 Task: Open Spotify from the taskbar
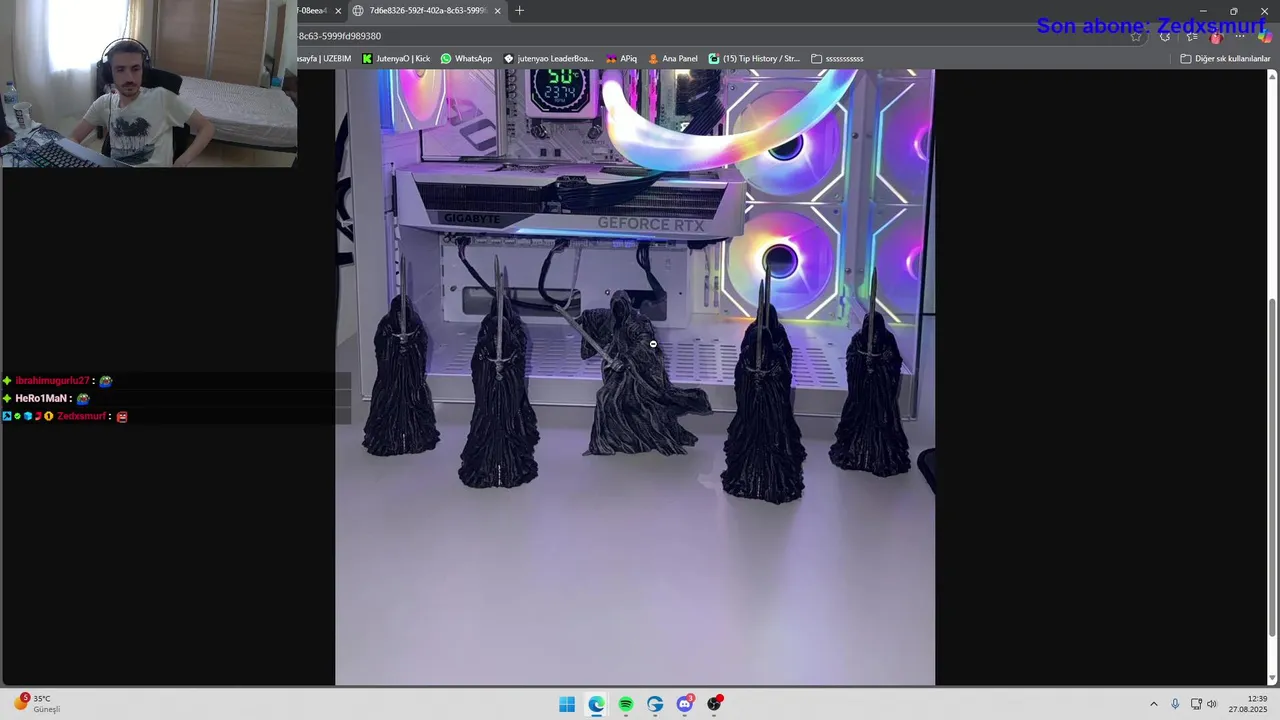pyautogui.click(x=626, y=704)
